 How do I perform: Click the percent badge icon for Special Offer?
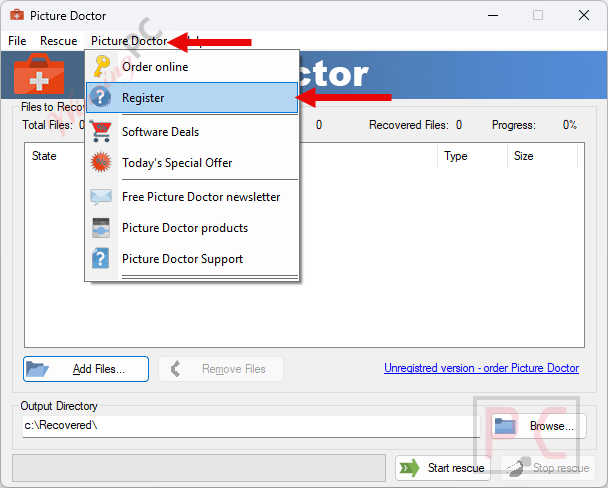pos(101,162)
